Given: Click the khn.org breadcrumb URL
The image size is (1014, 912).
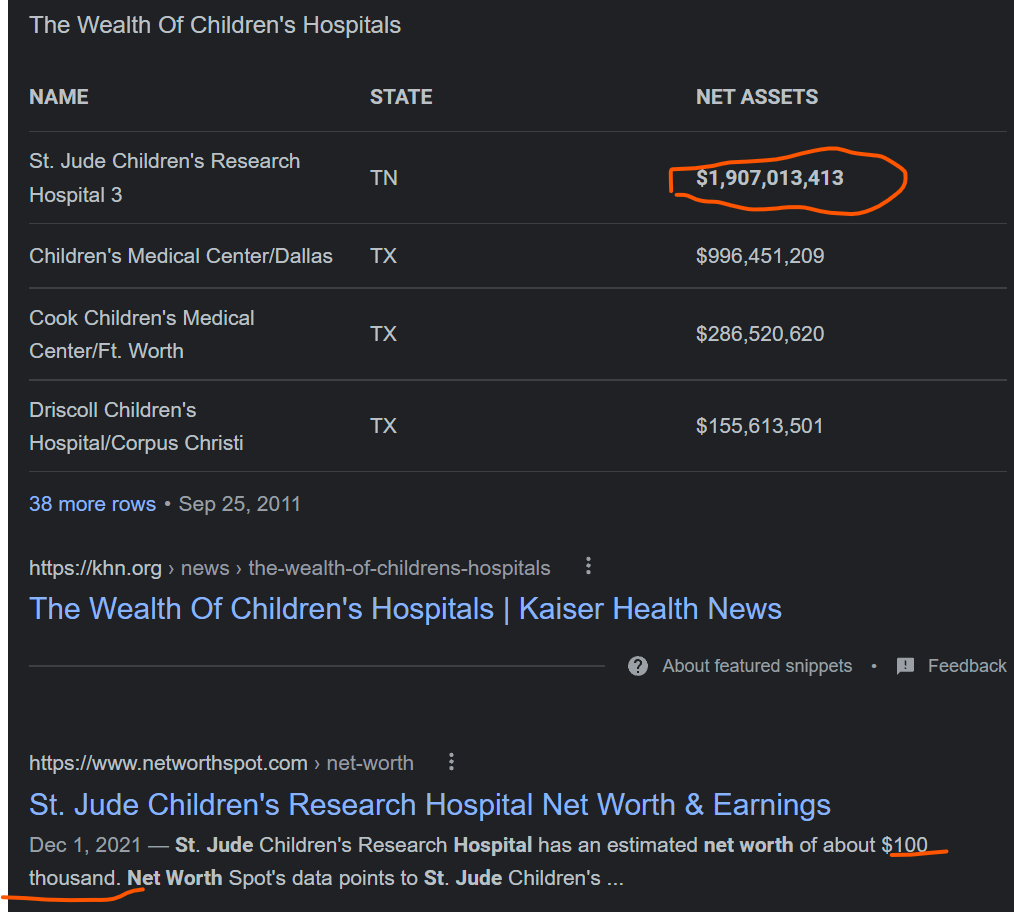Looking at the screenshot, I should pos(290,568).
